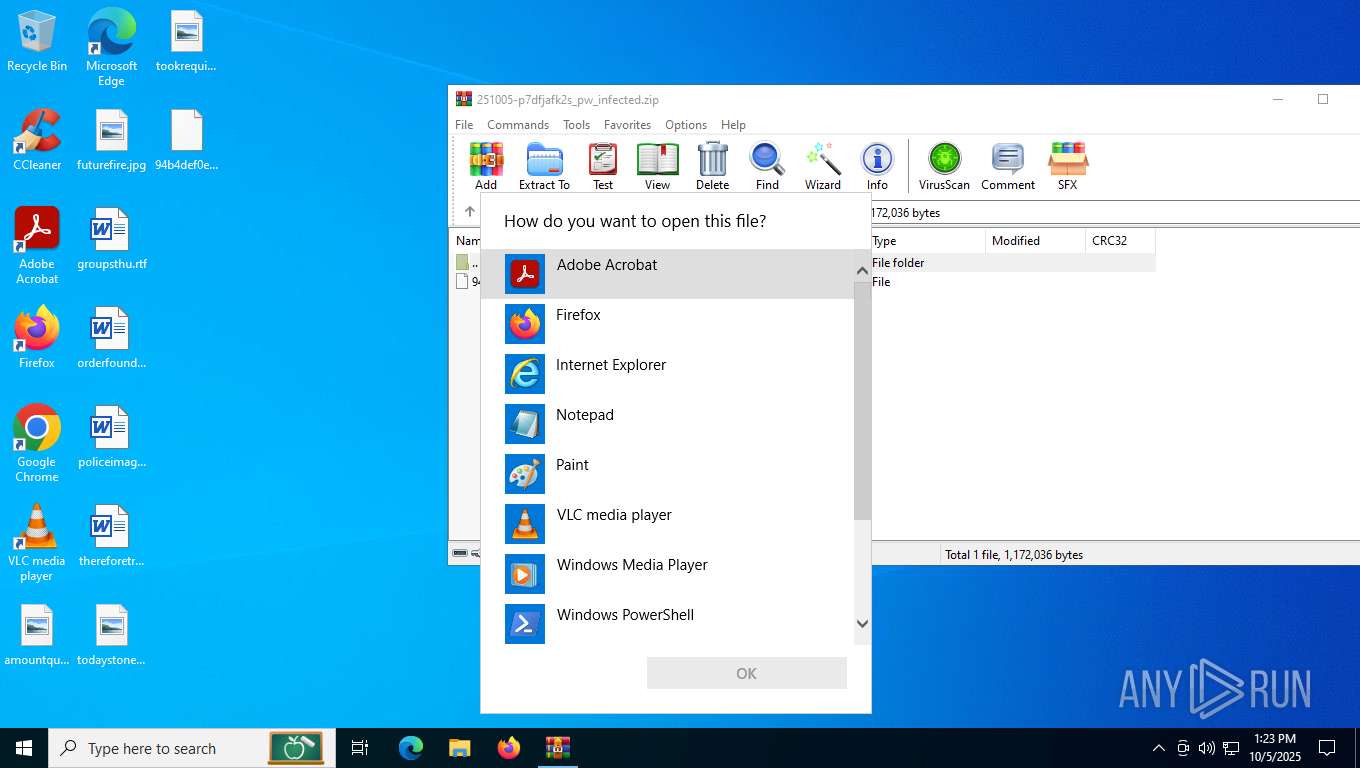
Task: Open Task View on taskbar
Action: [360, 748]
